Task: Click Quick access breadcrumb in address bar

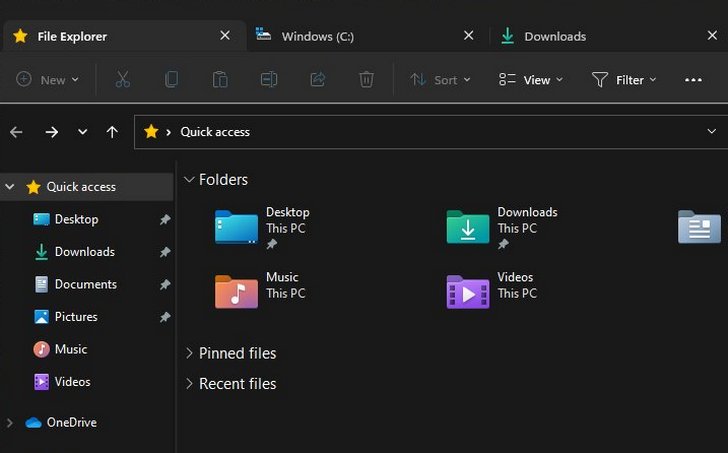Action: pyautogui.click(x=215, y=132)
